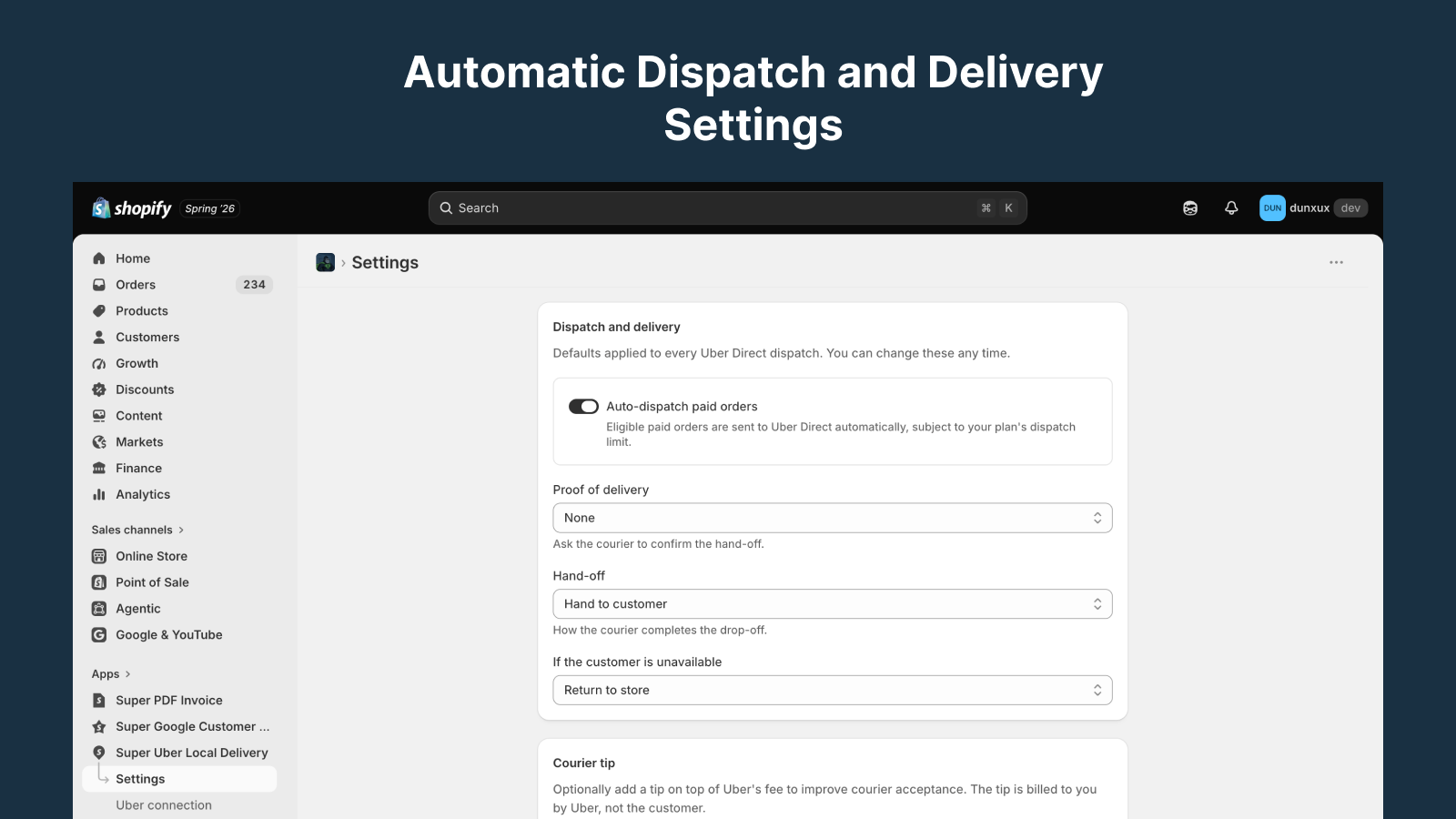Click the Spring '26 edition badge
Image resolution: width=1456 pixels, height=819 pixels.
pyautogui.click(x=210, y=208)
